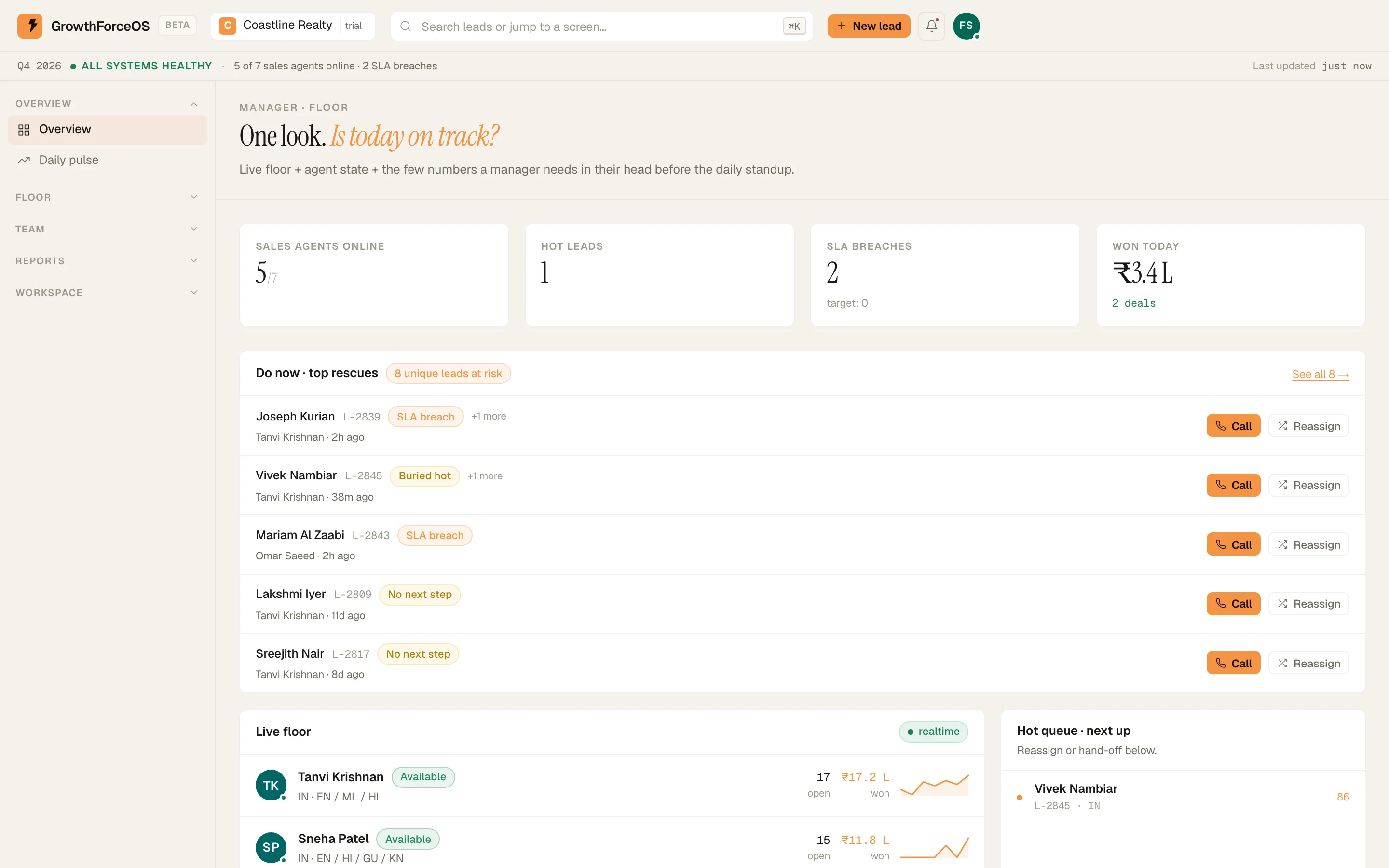Expand the WORKSPACE sidebar section
The height and width of the screenshot is (868, 1389).
[107, 293]
